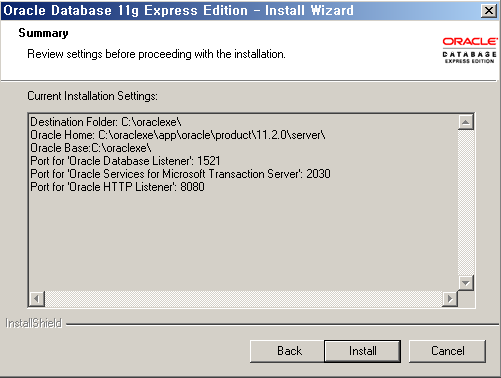Click the Install Wizard title bar text

click(x=178, y=11)
